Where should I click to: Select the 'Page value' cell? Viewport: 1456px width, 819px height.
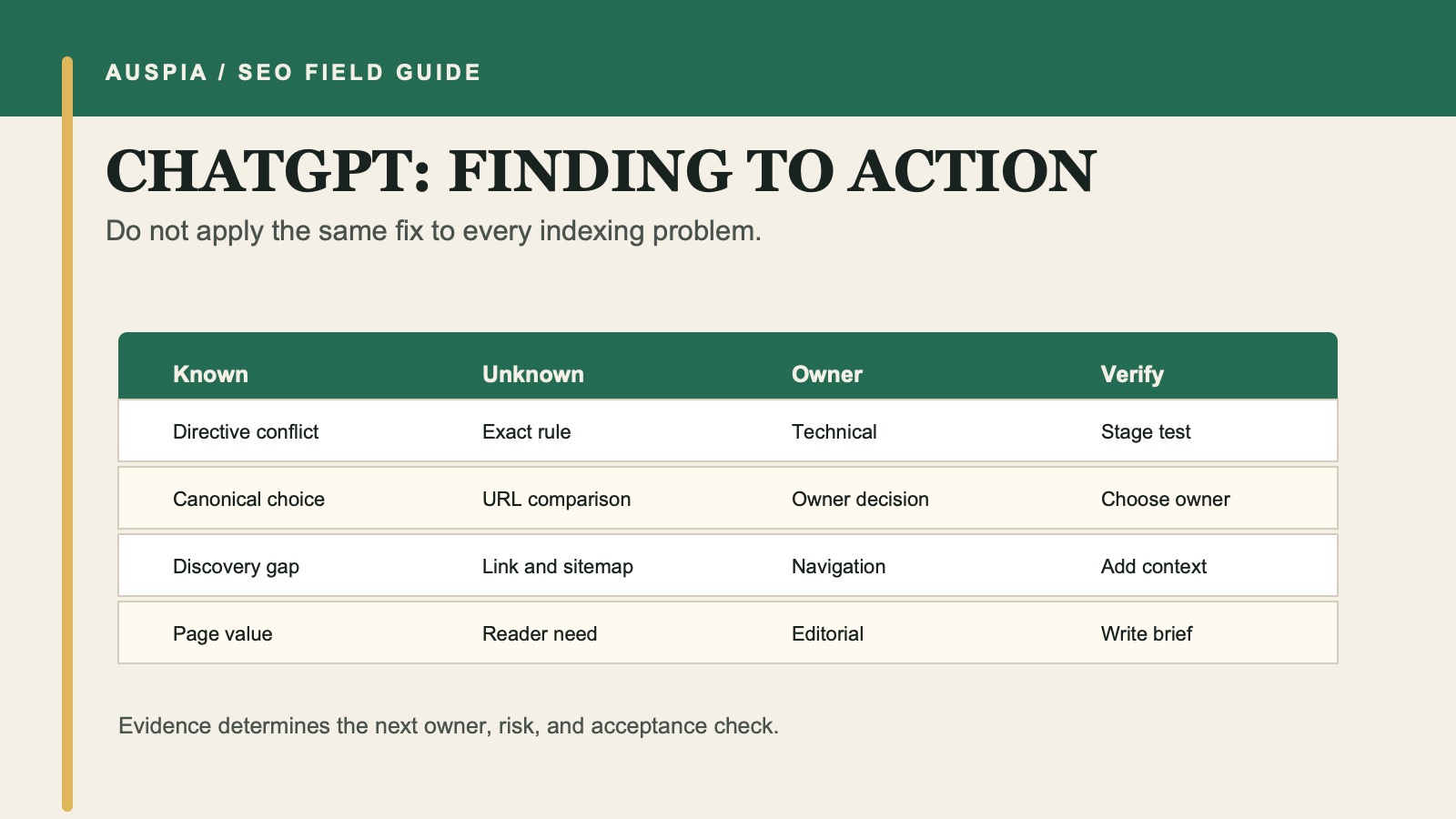point(223,634)
